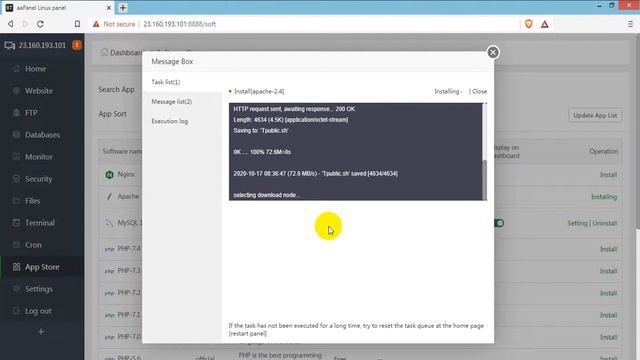This screenshot has width=640, height=360.
Task: Open Setting for MySQL
Action: [x=577, y=223]
